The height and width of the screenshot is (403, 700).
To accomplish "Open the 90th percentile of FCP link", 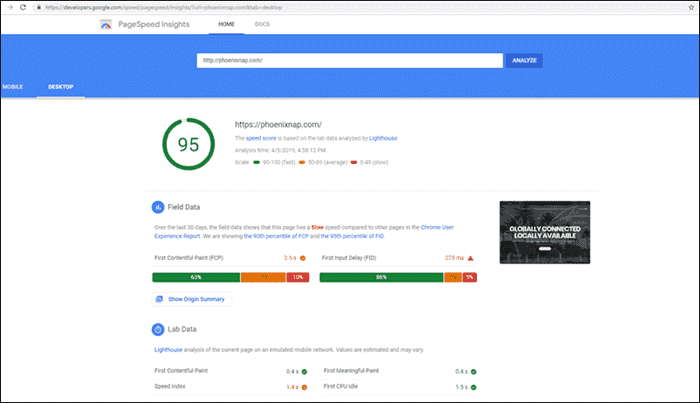I will (x=276, y=236).
